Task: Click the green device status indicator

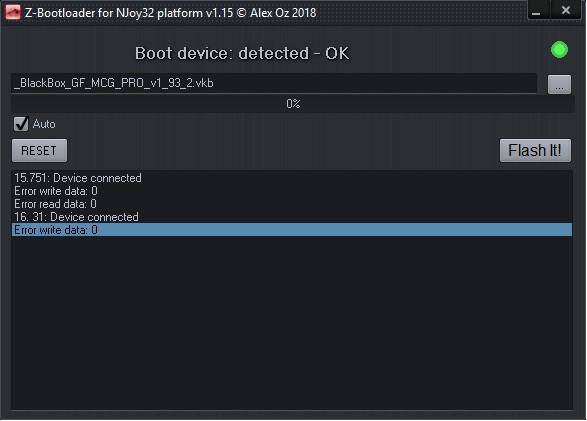Action: click(559, 49)
